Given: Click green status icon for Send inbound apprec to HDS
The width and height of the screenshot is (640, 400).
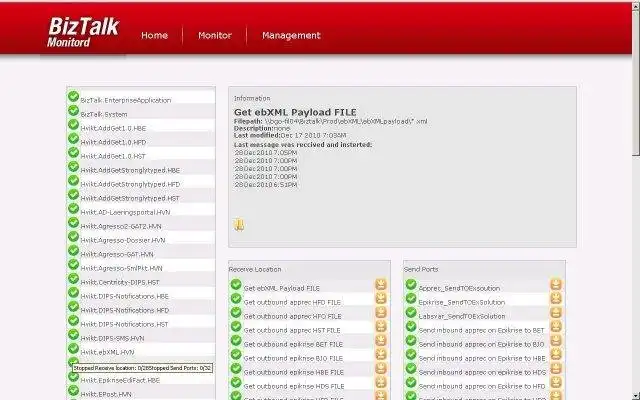Looking at the screenshot, I should [x=411, y=368].
